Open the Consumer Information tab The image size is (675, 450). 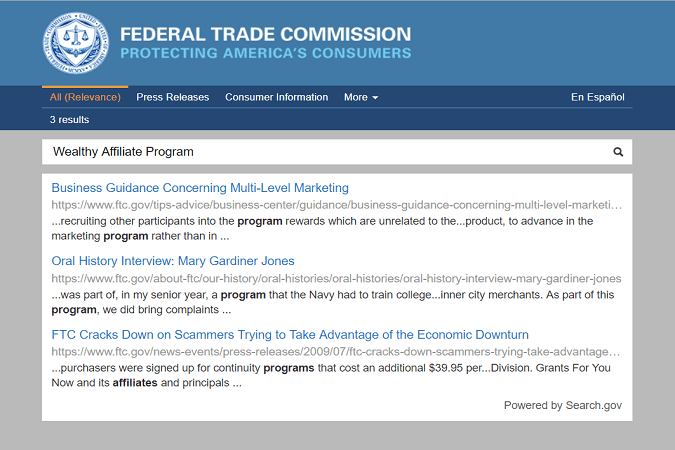point(276,97)
